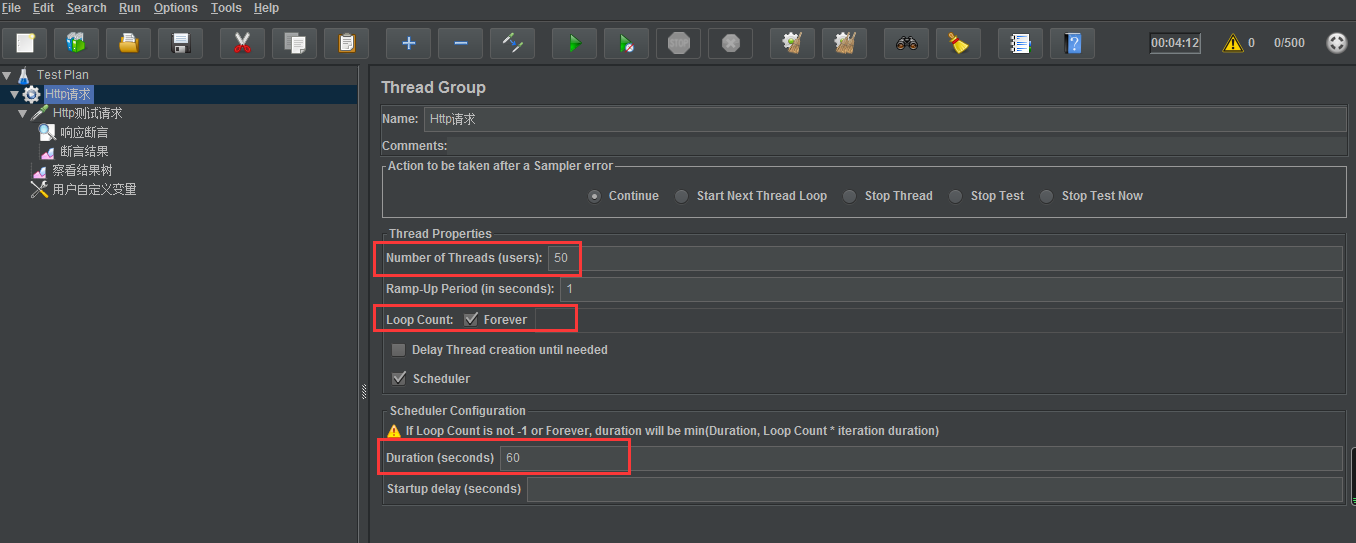The image size is (1356, 543).
Task: Click the Clear results broom icon
Action: coord(792,43)
